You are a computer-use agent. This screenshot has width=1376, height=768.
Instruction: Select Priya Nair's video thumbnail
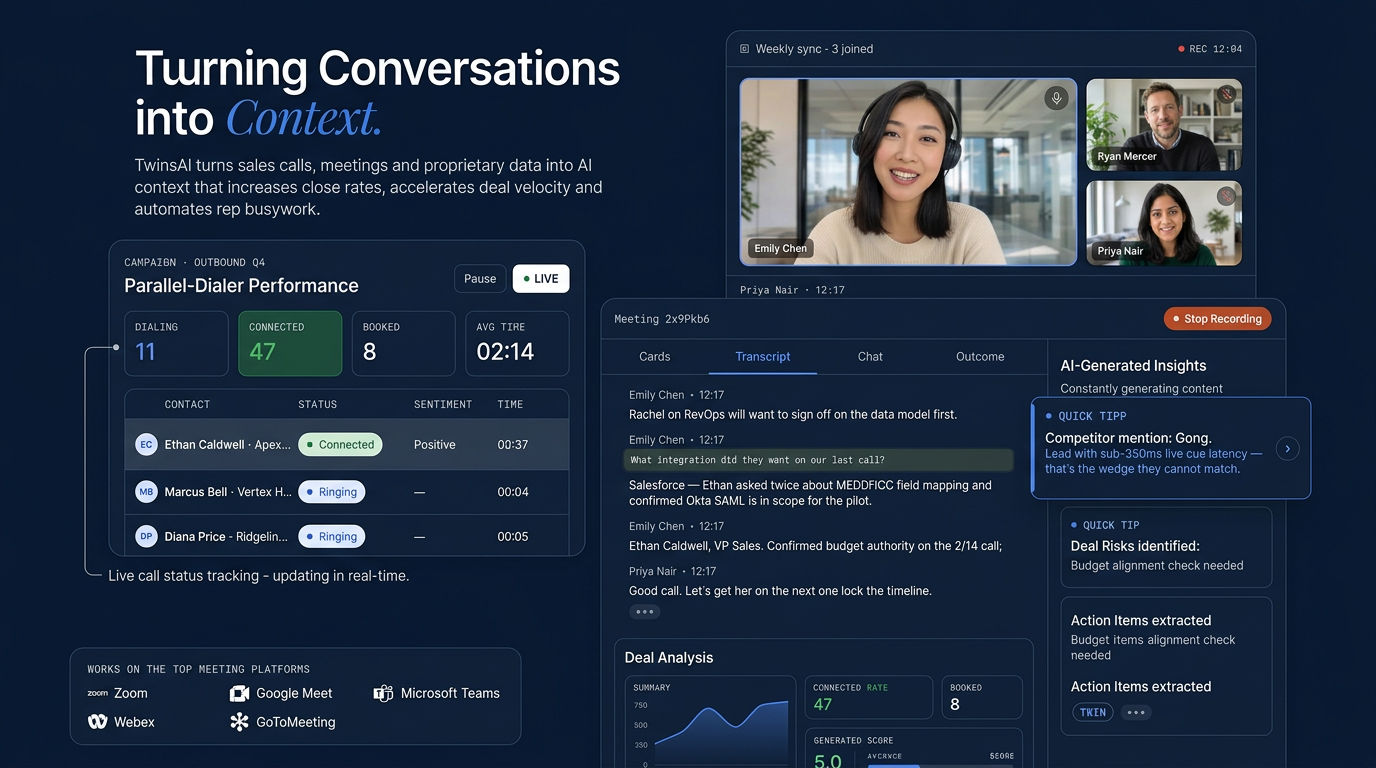click(1164, 223)
